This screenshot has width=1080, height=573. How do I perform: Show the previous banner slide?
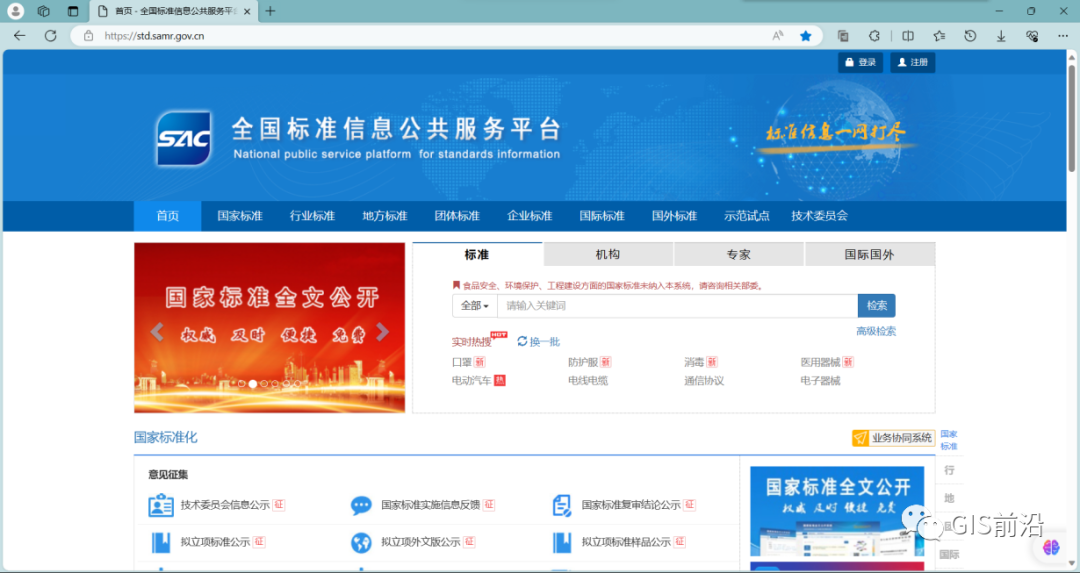click(x=156, y=333)
